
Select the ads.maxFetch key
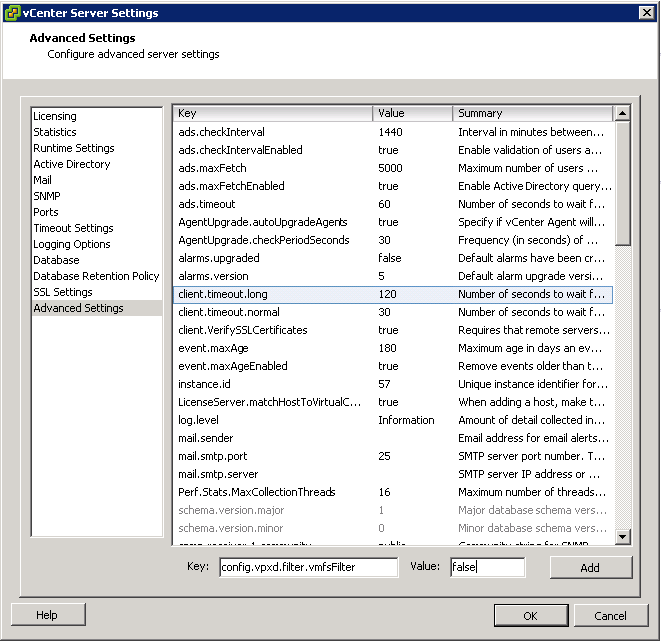coord(212,169)
